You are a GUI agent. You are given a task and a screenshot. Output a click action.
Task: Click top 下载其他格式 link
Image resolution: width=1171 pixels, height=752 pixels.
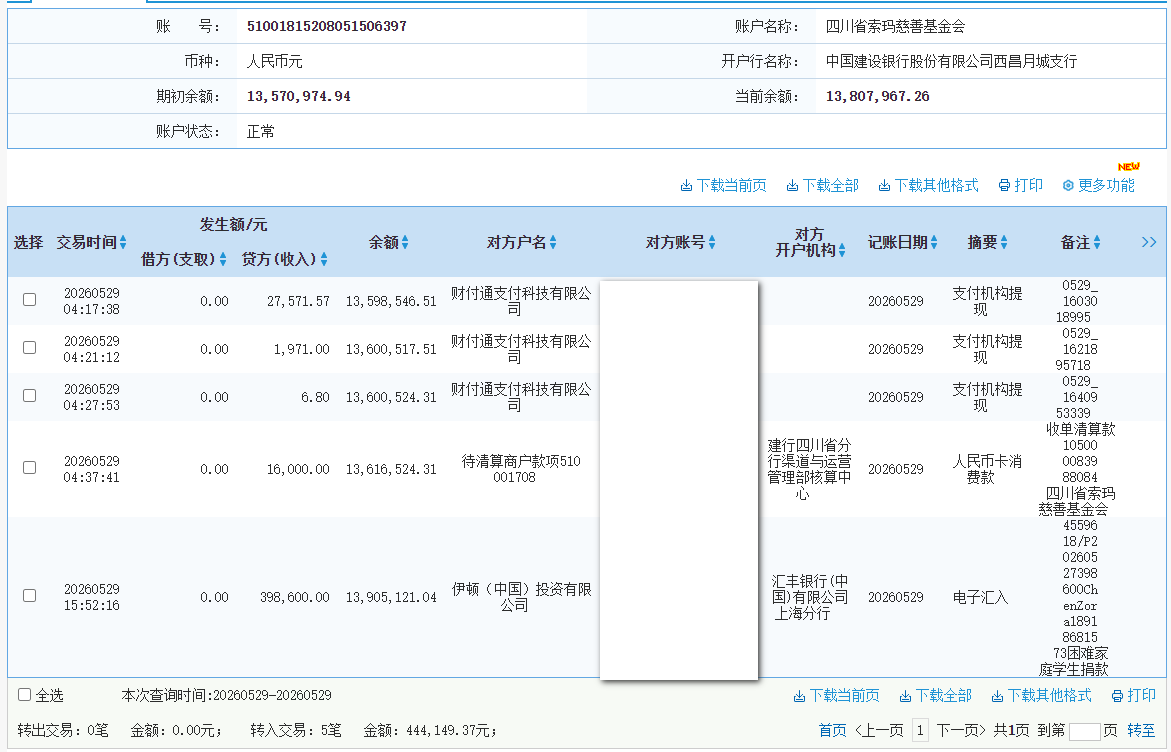pos(928,185)
